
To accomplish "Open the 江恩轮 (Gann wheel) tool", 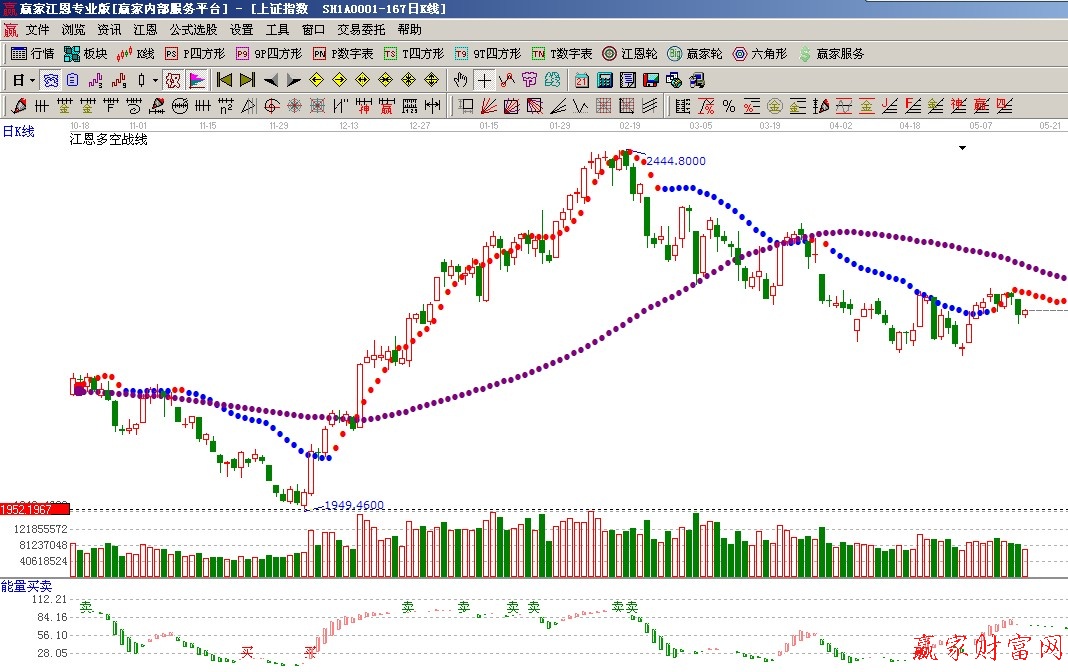I will [629, 54].
